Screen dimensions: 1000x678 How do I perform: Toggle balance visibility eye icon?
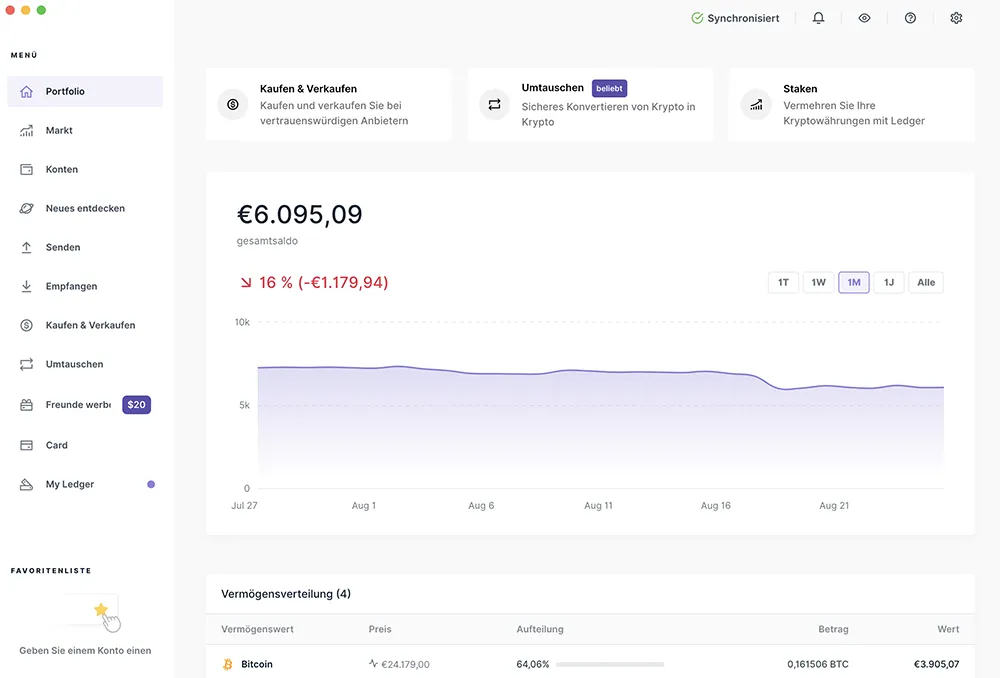point(864,18)
